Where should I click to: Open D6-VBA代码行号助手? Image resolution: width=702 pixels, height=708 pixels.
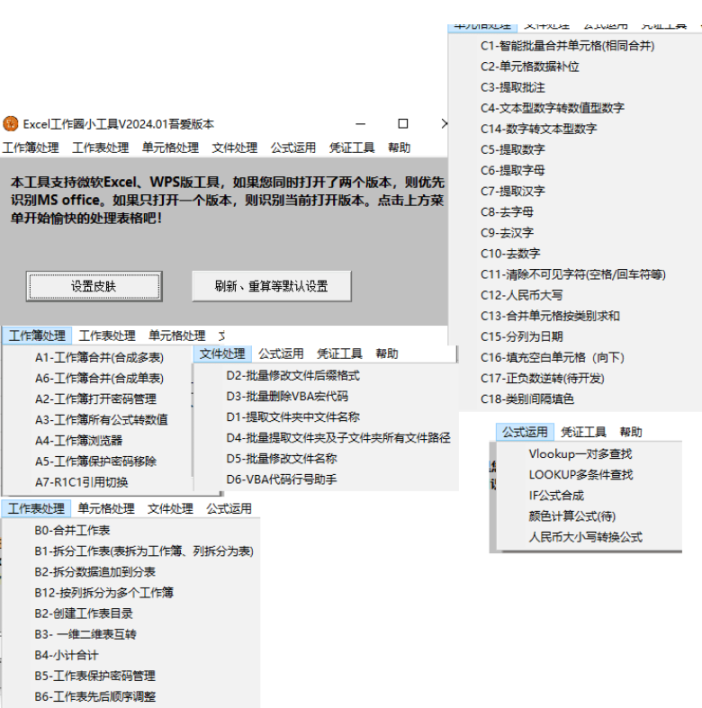[x=282, y=480]
